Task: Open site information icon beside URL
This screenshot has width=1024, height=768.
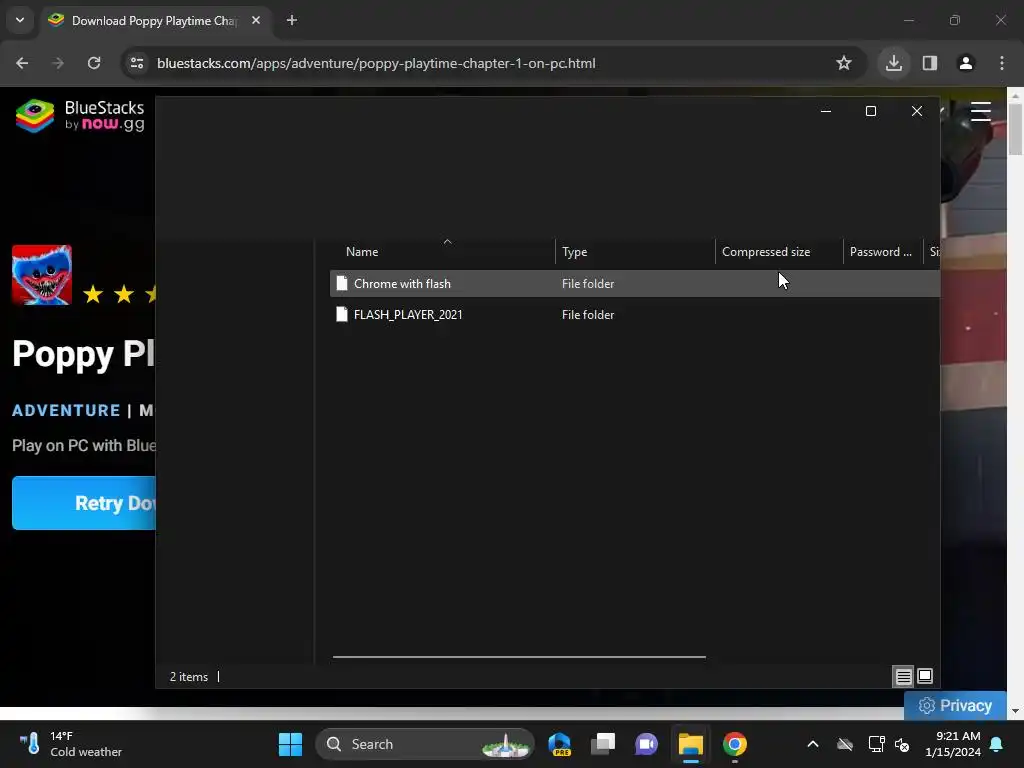Action: click(137, 63)
